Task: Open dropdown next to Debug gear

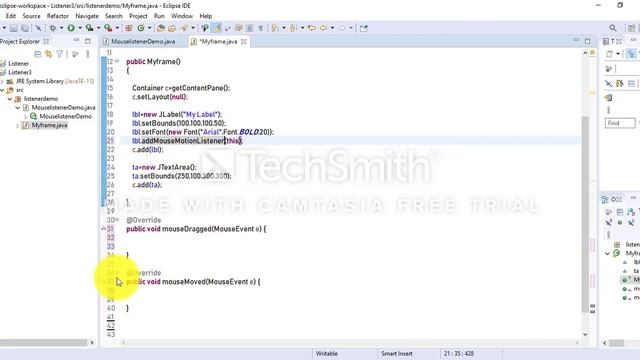Action: tap(62, 28)
